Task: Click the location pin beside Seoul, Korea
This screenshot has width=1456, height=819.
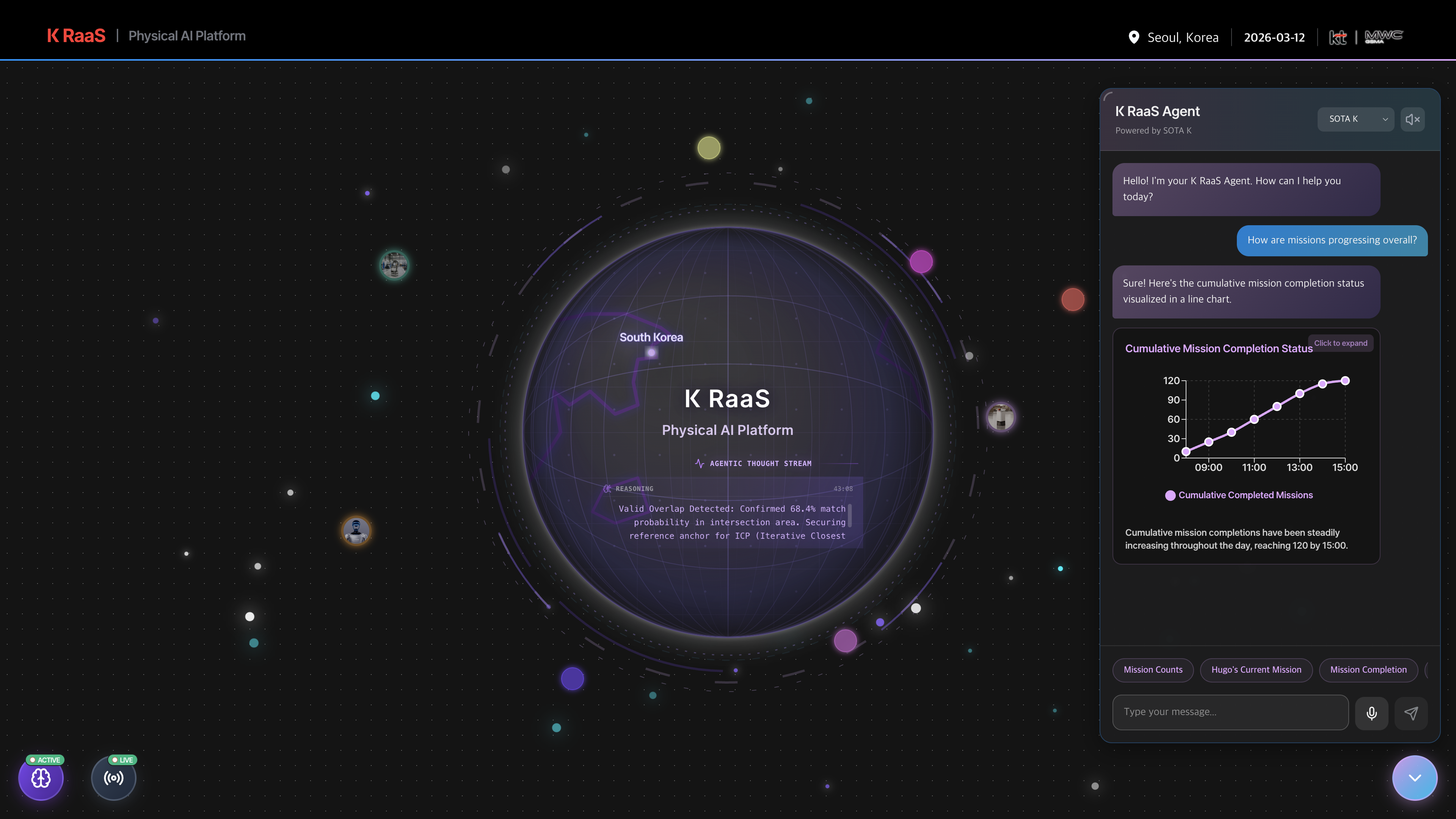Action: pyautogui.click(x=1134, y=37)
